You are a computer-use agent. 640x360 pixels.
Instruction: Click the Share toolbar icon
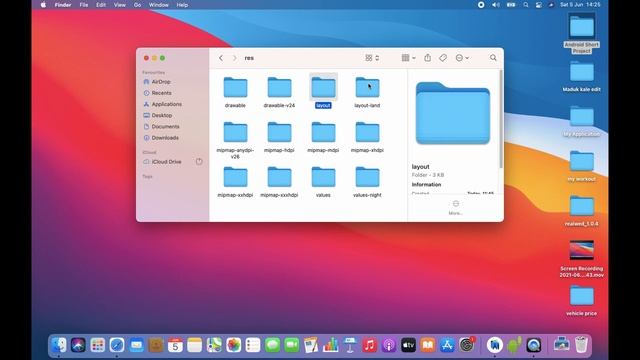click(x=427, y=58)
